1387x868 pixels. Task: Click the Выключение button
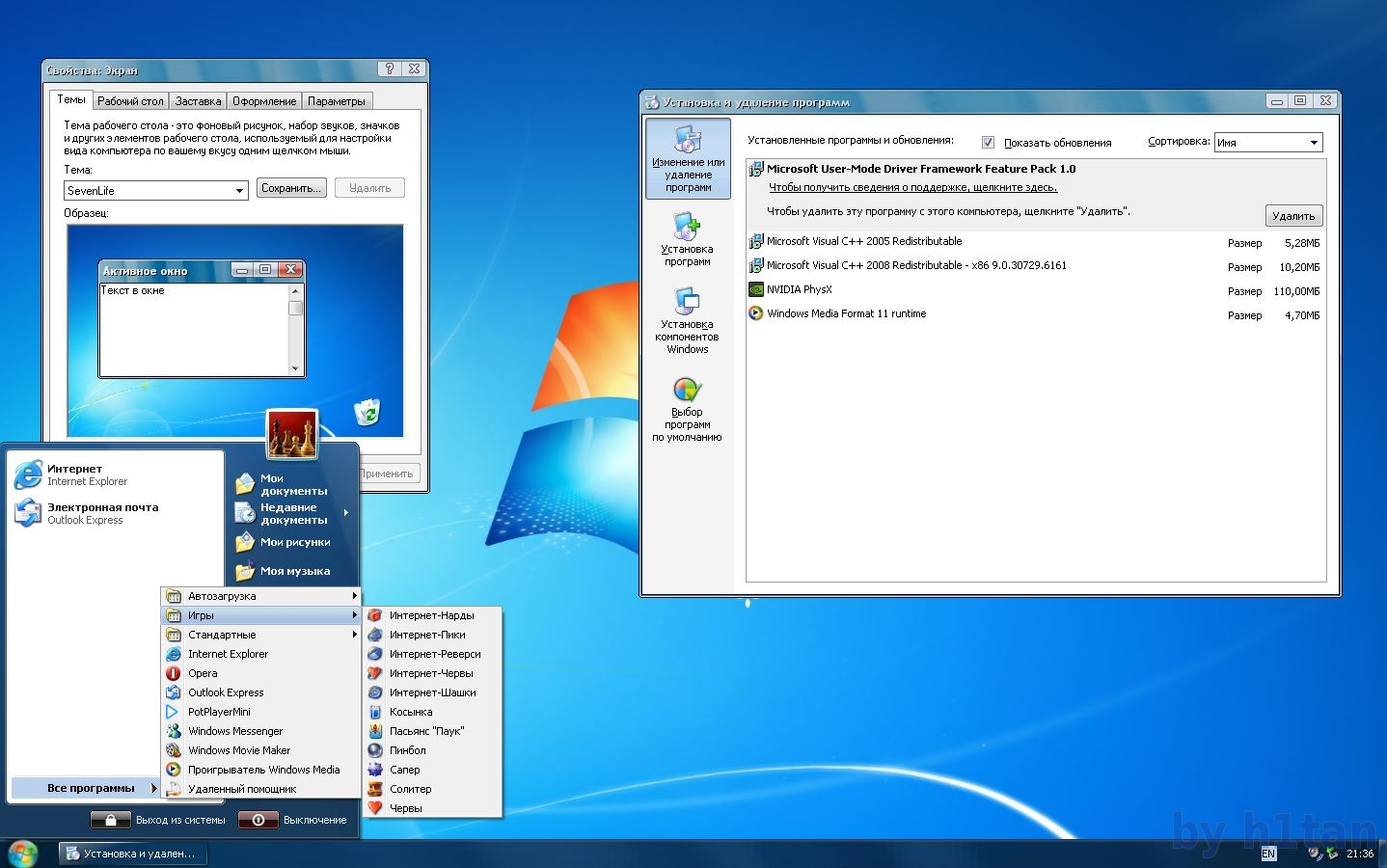pyautogui.click(x=293, y=820)
